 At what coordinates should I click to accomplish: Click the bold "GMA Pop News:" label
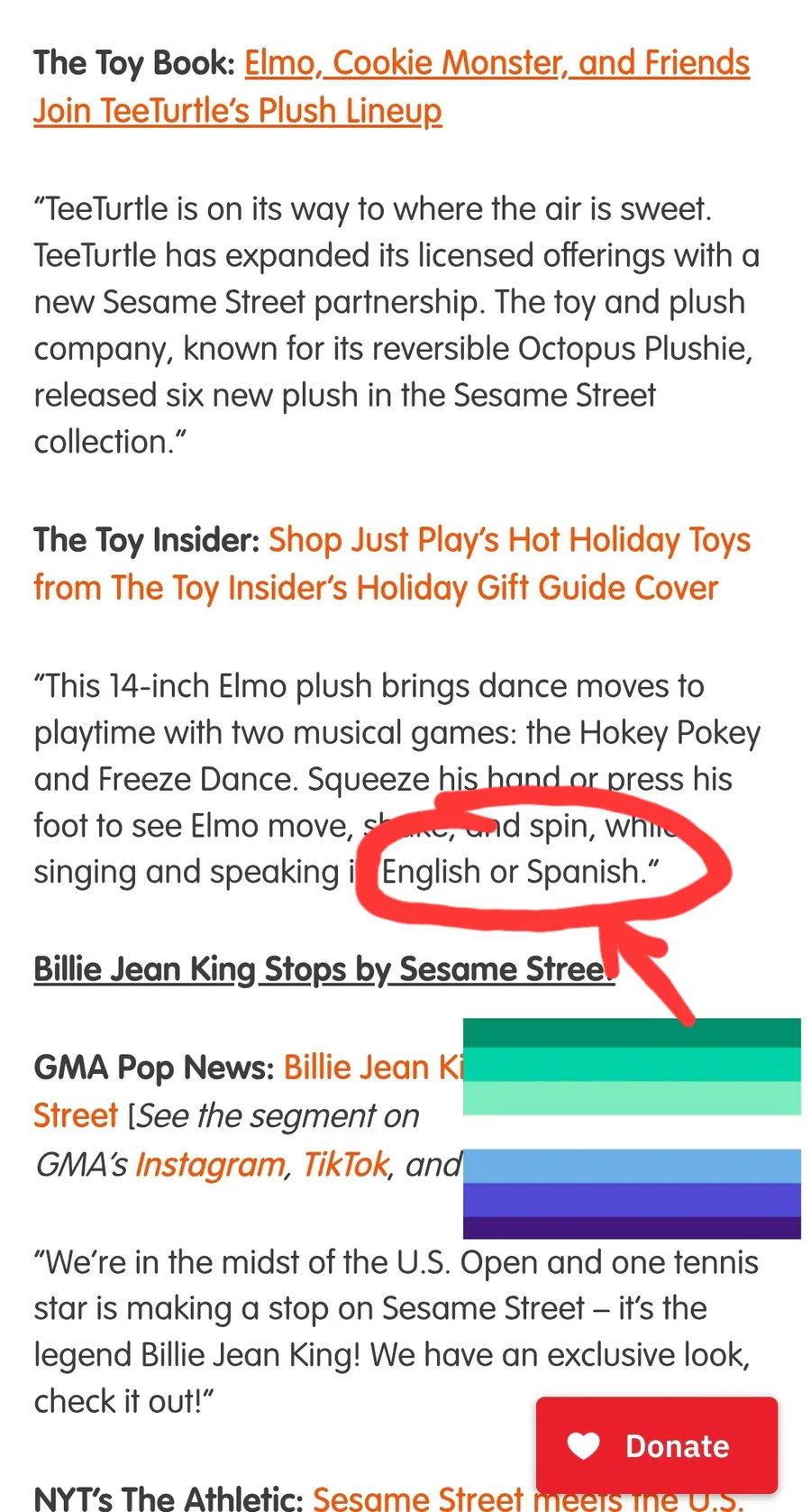coord(153,1068)
